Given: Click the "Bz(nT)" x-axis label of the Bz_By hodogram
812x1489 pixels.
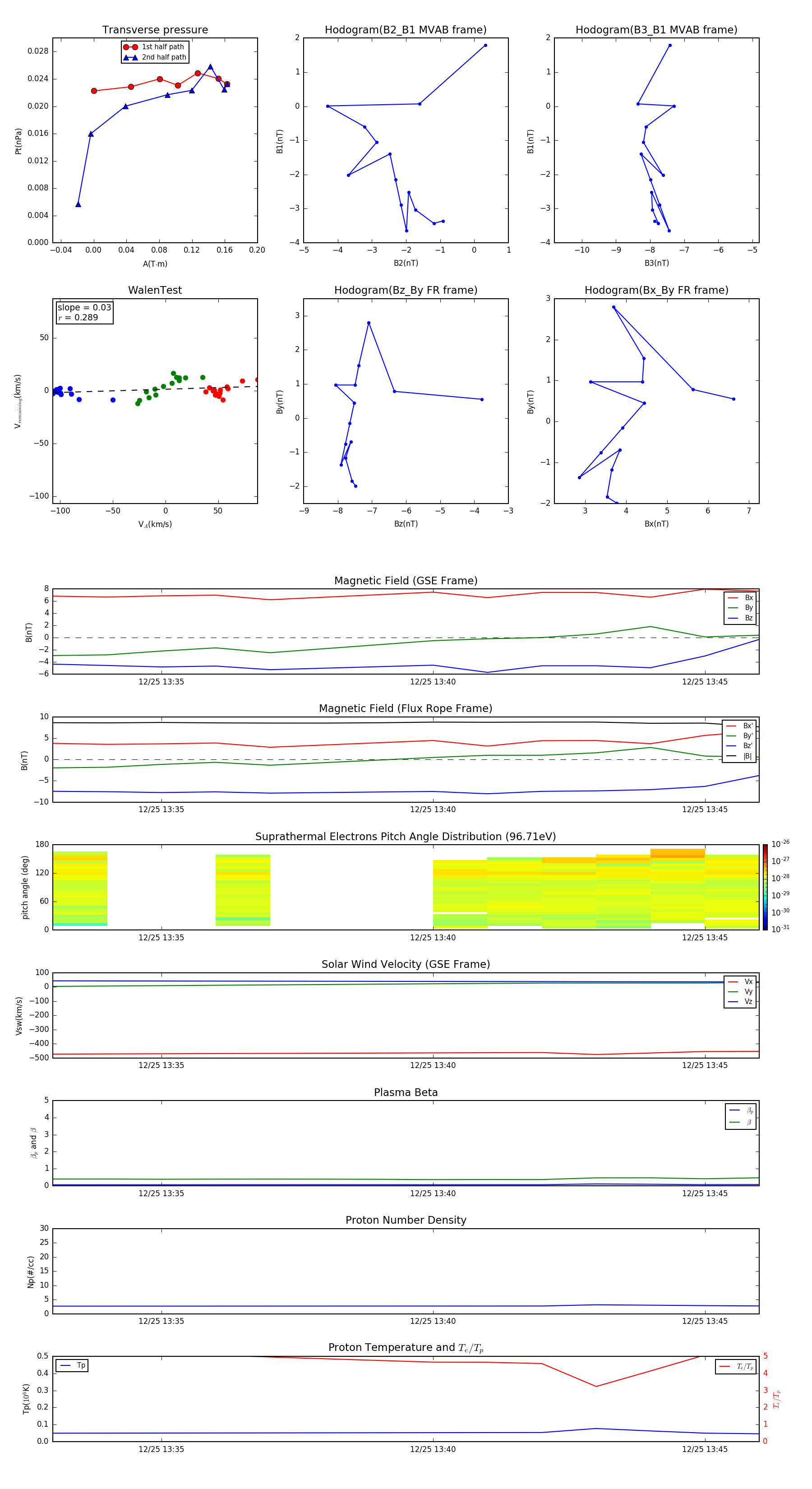Looking at the screenshot, I should coord(406,524).
